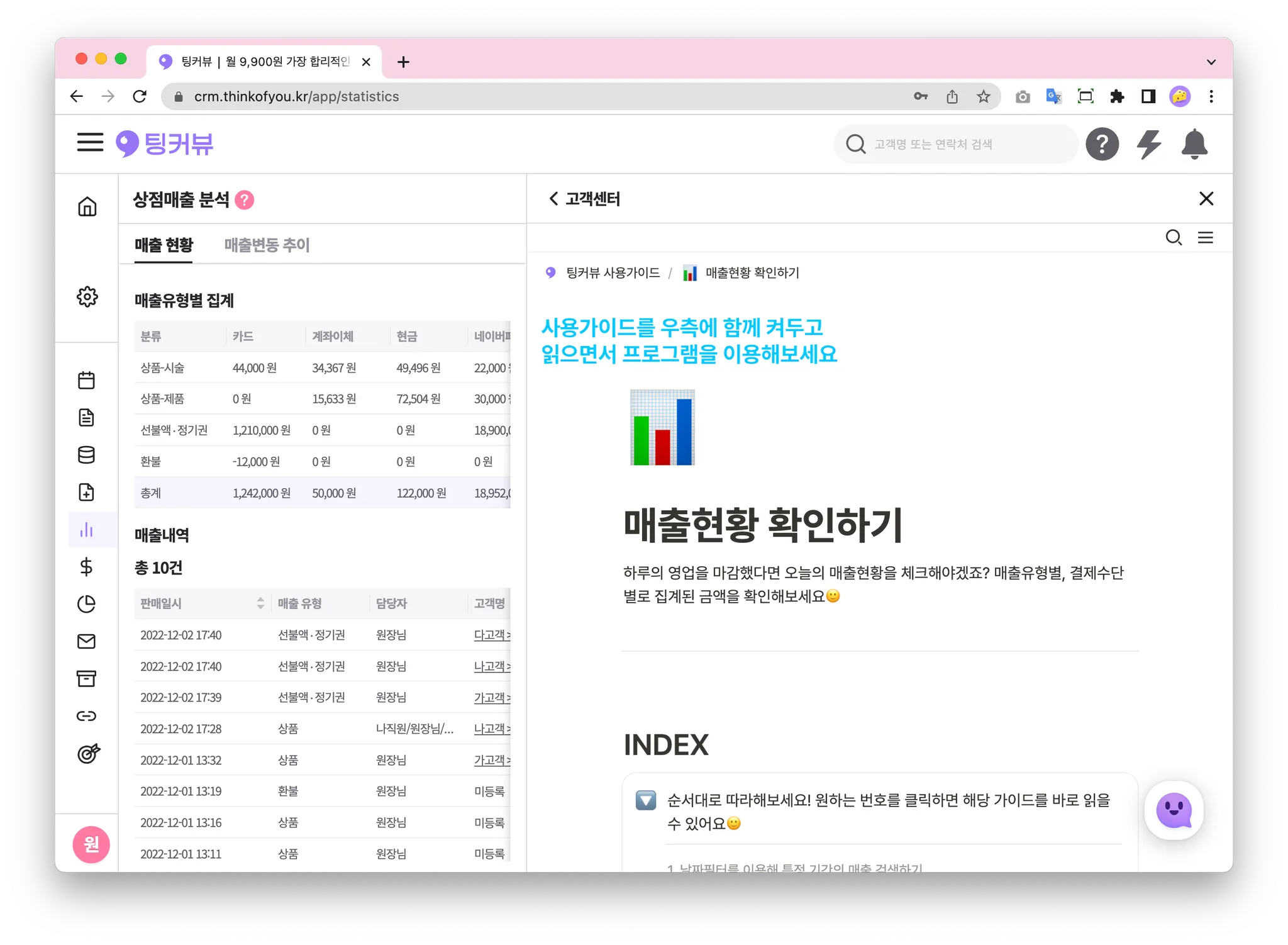Click the dollar sign sidebar icon
The width and height of the screenshot is (1288, 945).
pos(87,567)
